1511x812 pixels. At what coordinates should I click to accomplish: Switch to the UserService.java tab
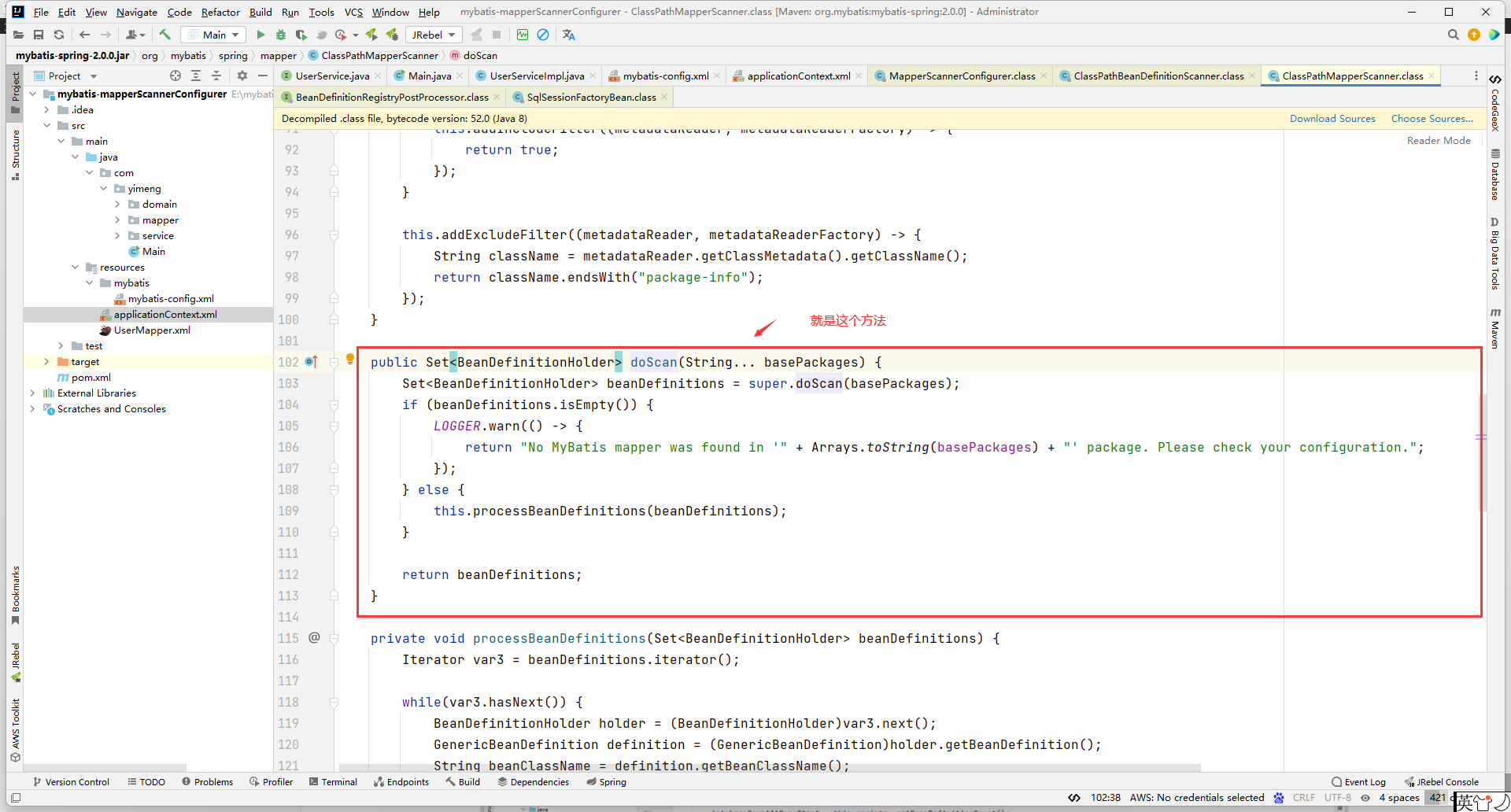pos(331,76)
